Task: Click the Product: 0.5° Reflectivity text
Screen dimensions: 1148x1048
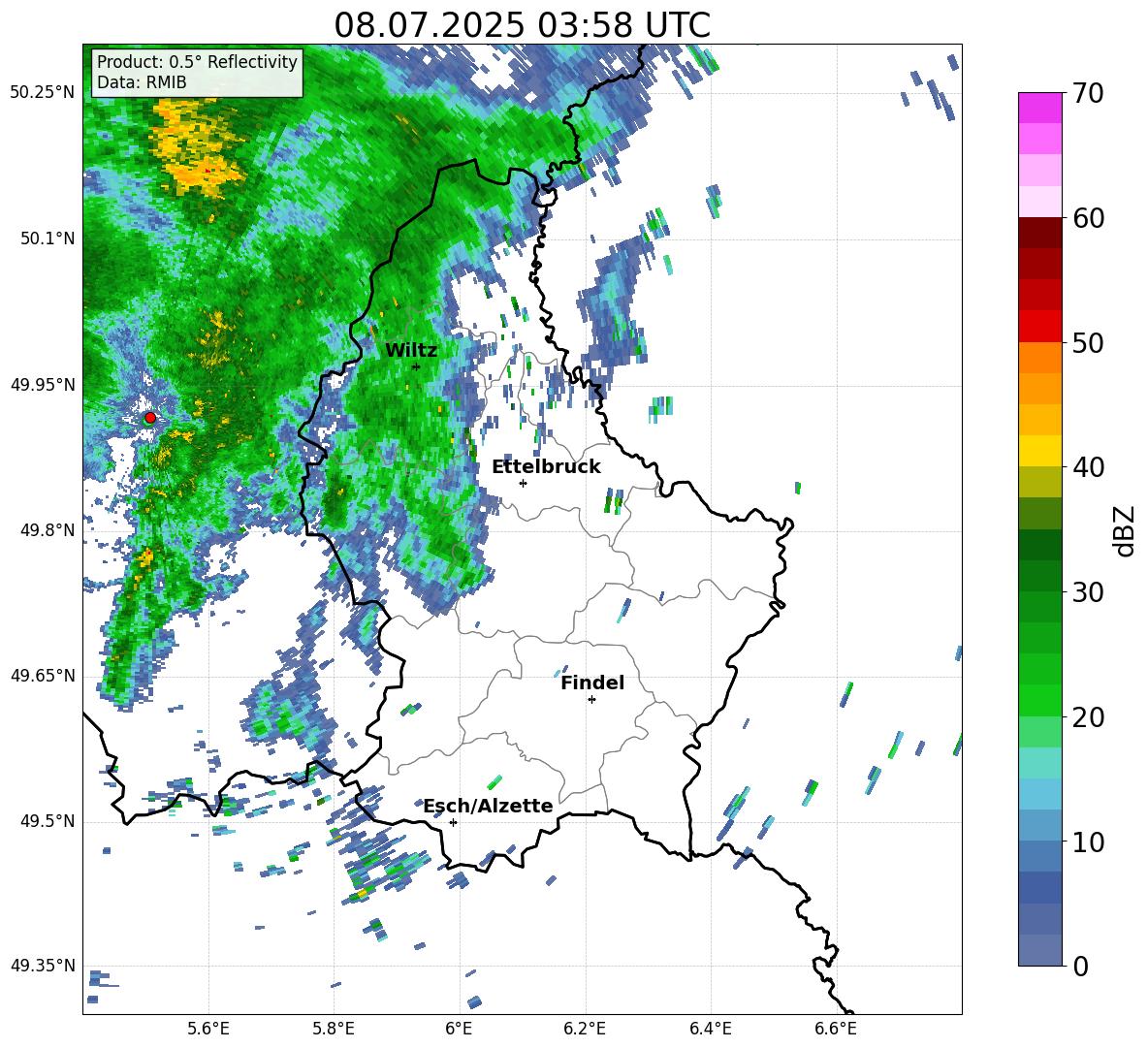Action: pos(197,61)
